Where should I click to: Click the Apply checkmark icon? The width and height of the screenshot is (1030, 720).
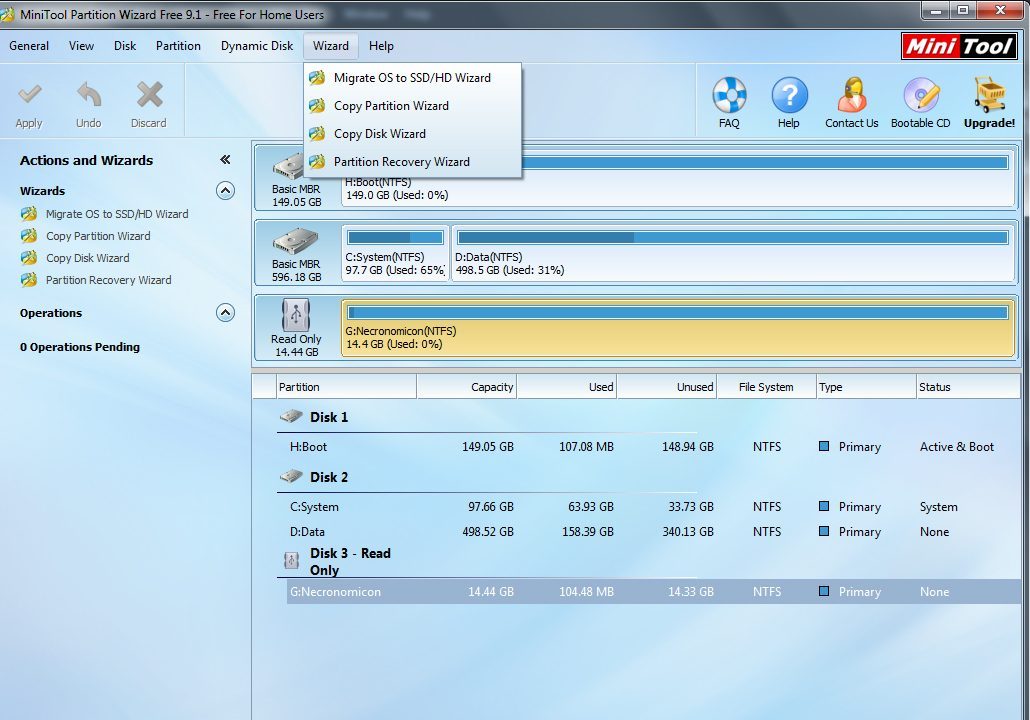pyautogui.click(x=30, y=95)
